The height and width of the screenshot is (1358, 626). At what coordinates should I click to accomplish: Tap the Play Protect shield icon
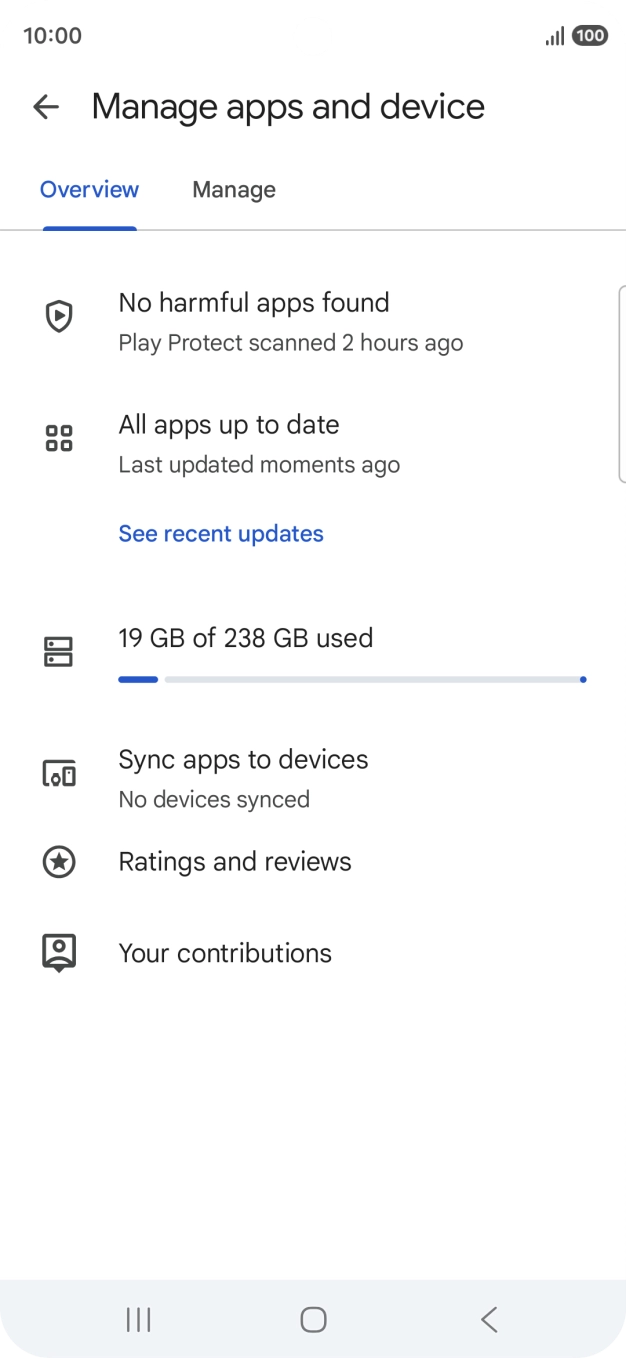click(x=59, y=317)
